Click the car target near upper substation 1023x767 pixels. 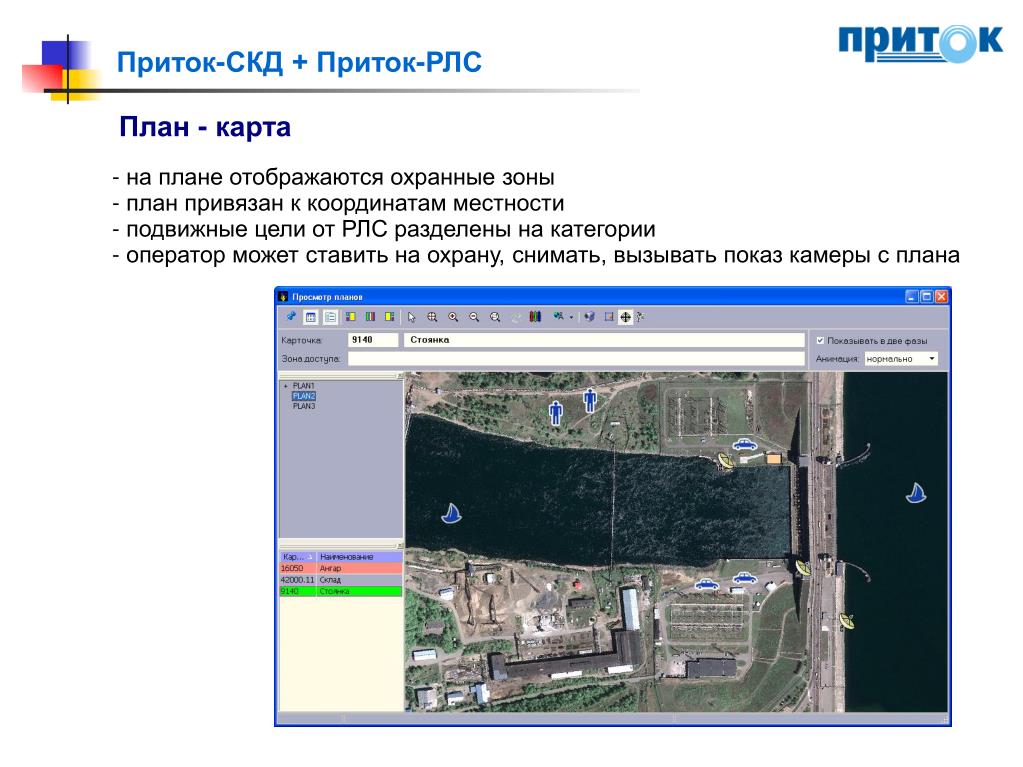[x=744, y=445]
